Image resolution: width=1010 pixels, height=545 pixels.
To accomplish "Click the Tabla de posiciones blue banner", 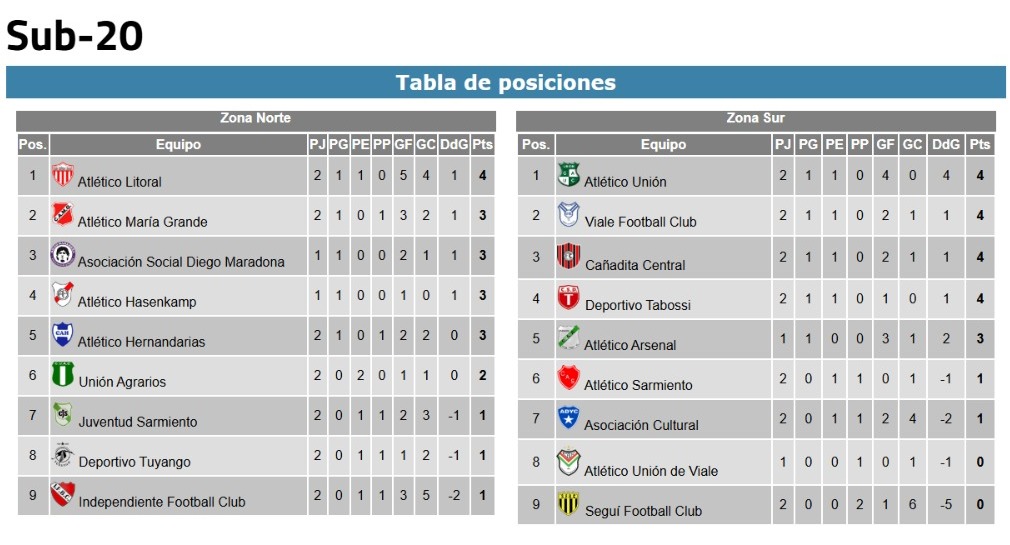I will point(506,82).
